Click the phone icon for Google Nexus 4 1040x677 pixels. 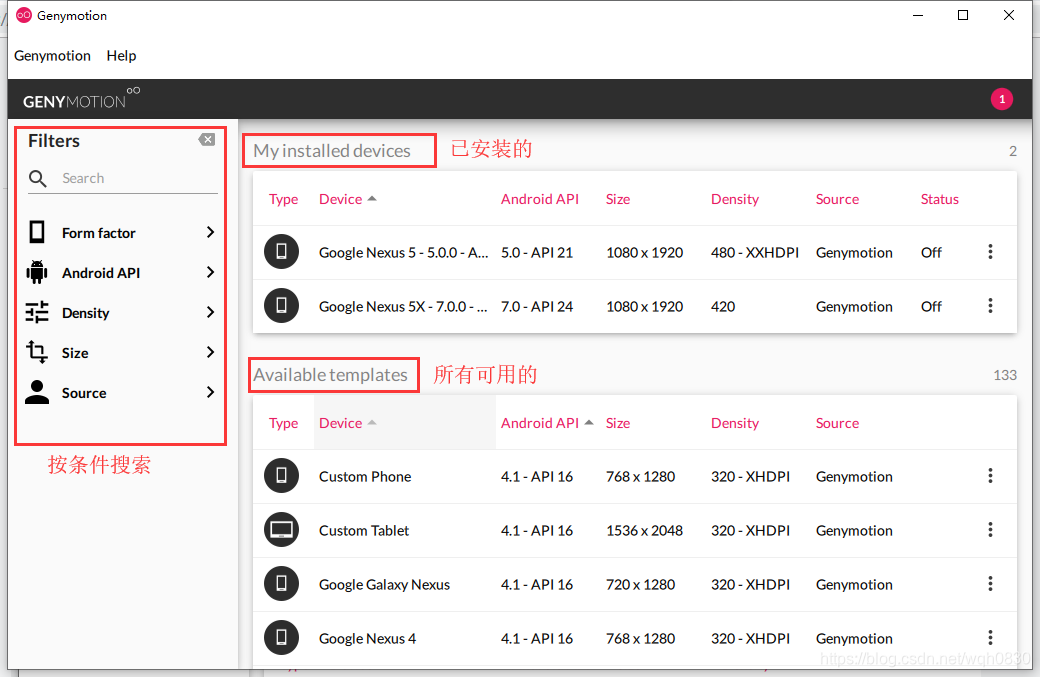(281, 638)
